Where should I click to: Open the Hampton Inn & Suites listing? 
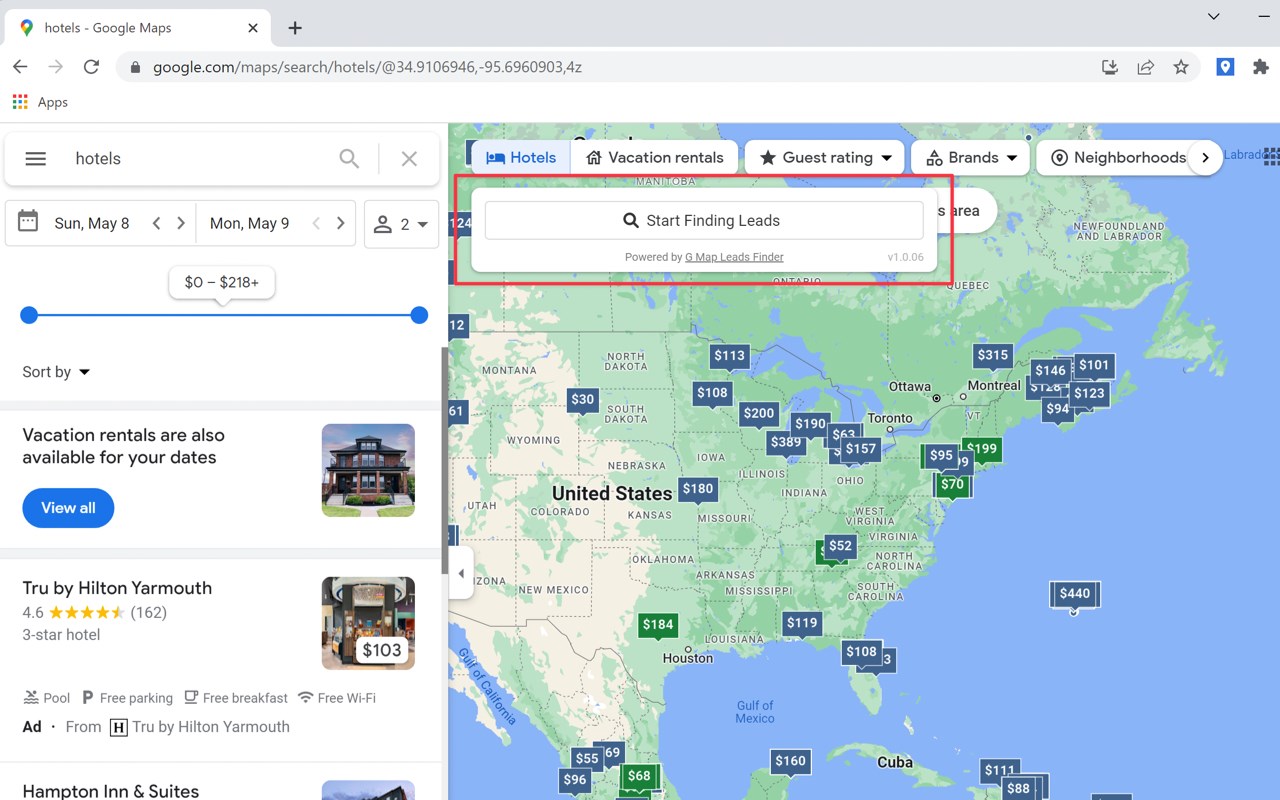(x=111, y=791)
